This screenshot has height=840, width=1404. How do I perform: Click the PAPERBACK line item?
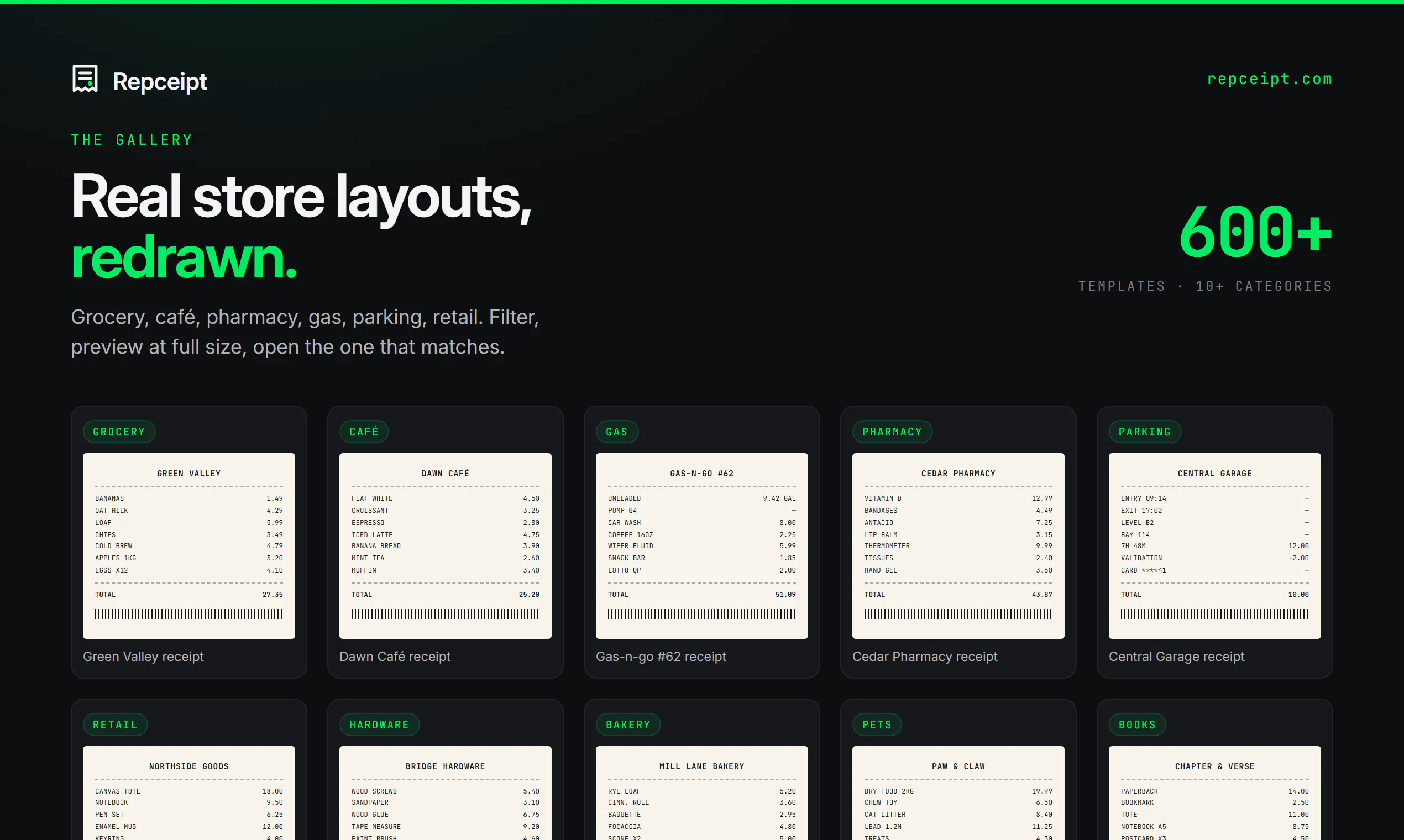(1215, 791)
